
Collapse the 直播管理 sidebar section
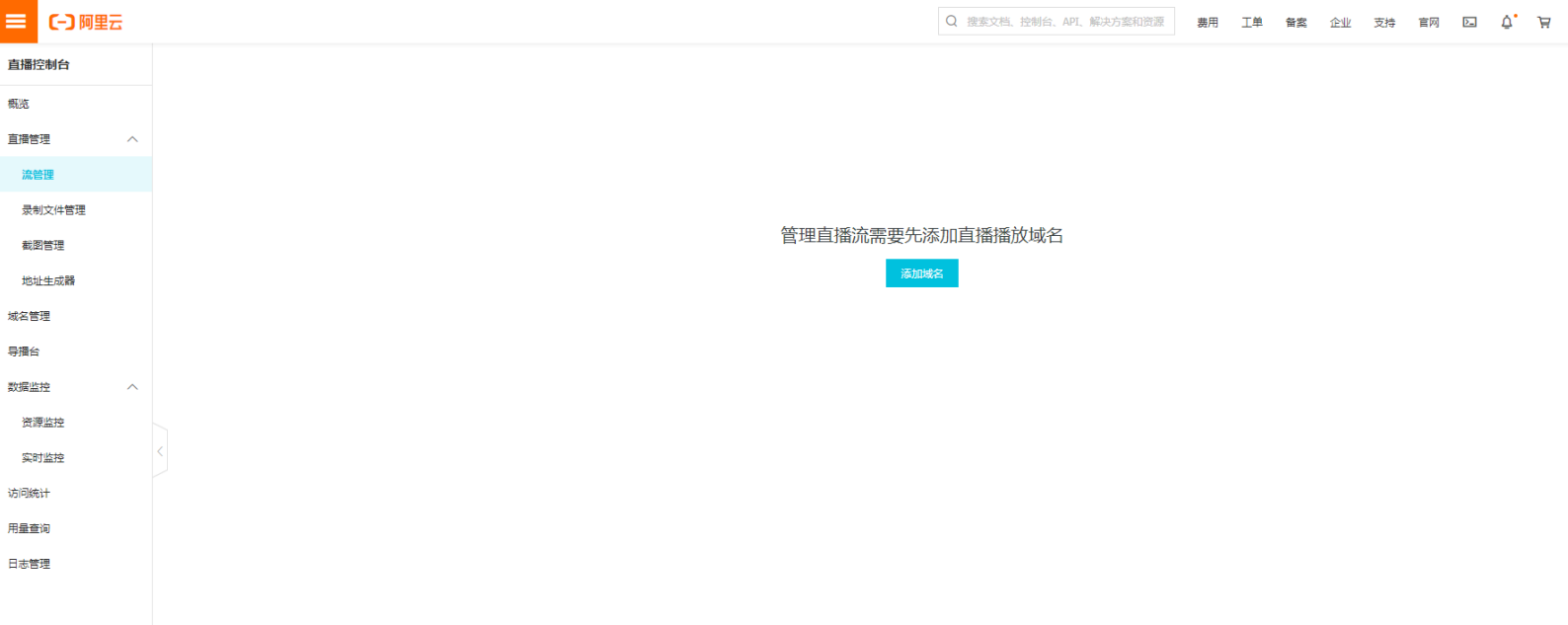(x=132, y=139)
